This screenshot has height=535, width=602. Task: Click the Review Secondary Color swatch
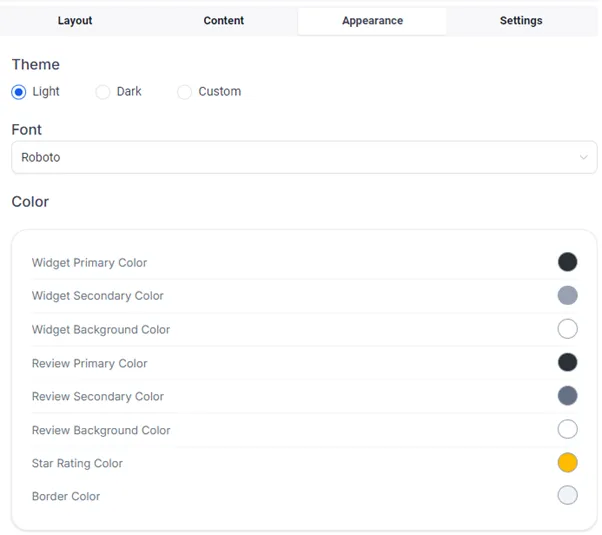(567, 396)
